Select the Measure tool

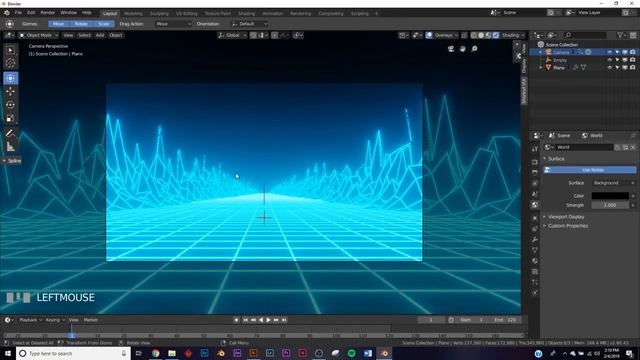pyautogui.click(x=10, y=147)
